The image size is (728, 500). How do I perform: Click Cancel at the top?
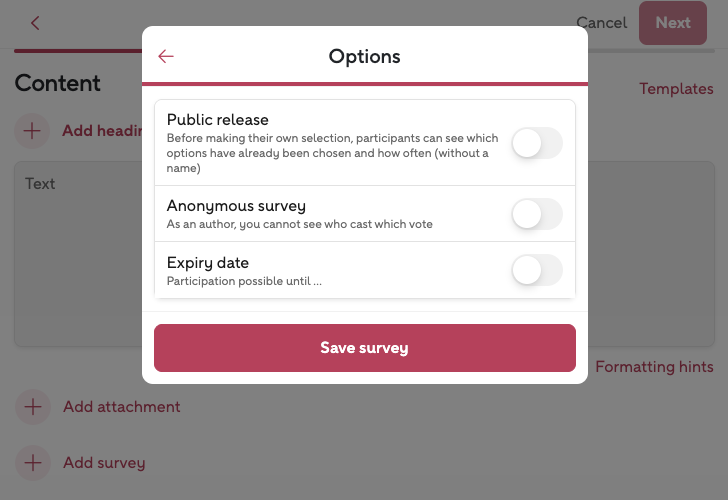click(x=601, y=23)
